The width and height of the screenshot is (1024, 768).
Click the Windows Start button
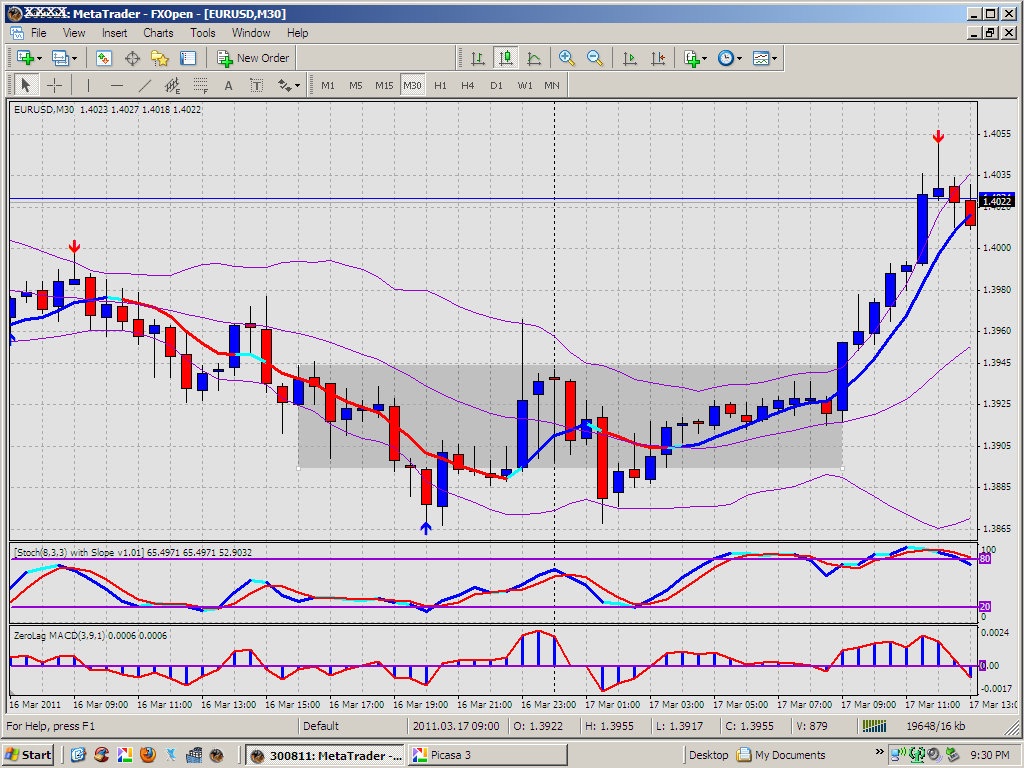point(28,755)
